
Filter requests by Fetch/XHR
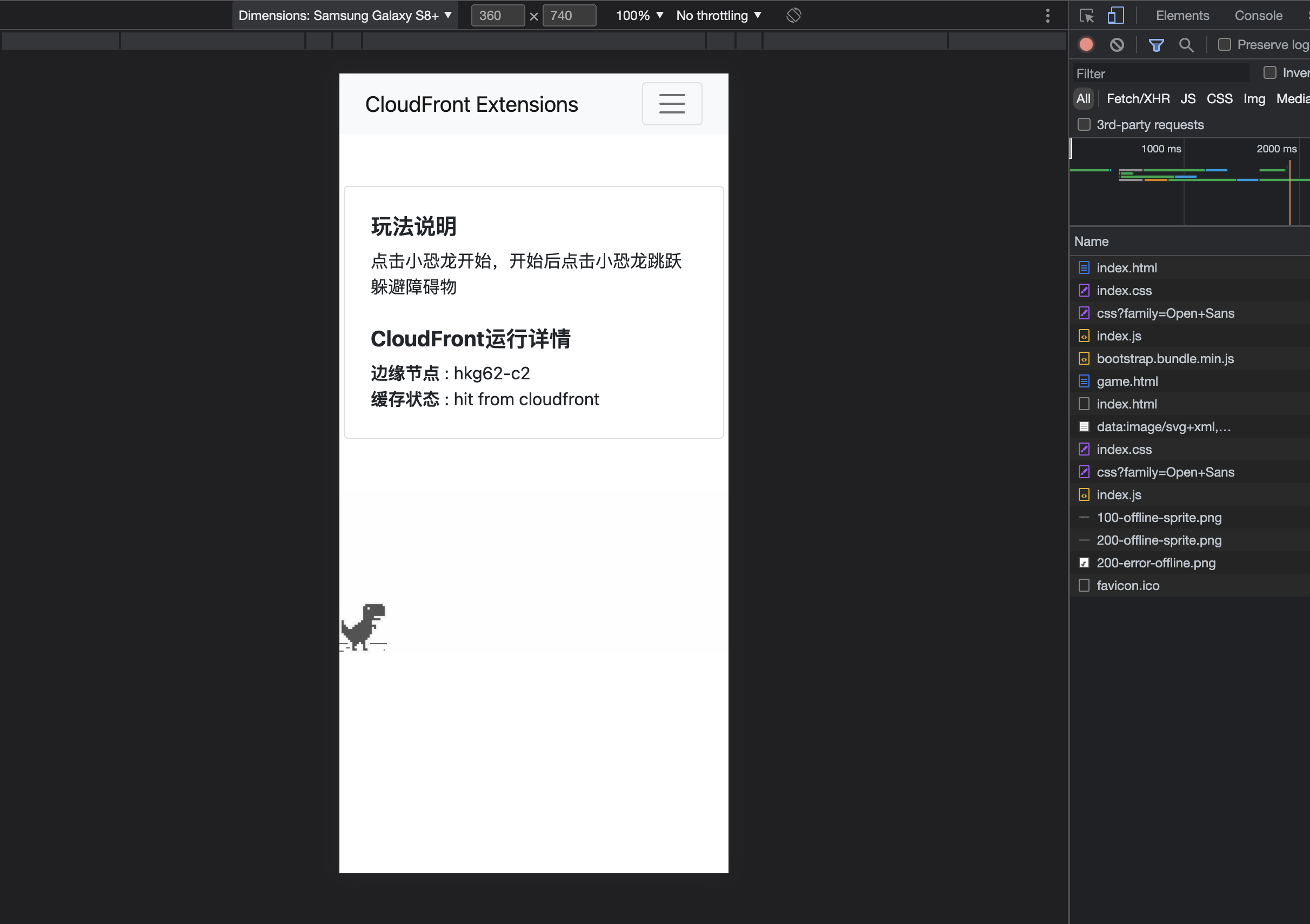1138,99
